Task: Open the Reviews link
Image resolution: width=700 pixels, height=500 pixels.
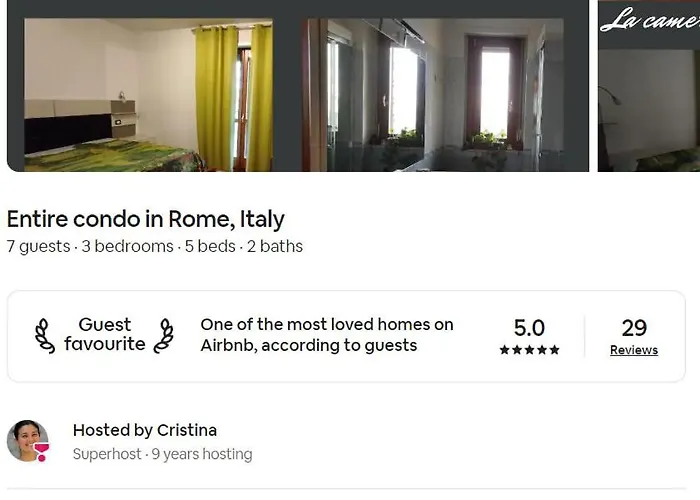Action: pos(634,350)
